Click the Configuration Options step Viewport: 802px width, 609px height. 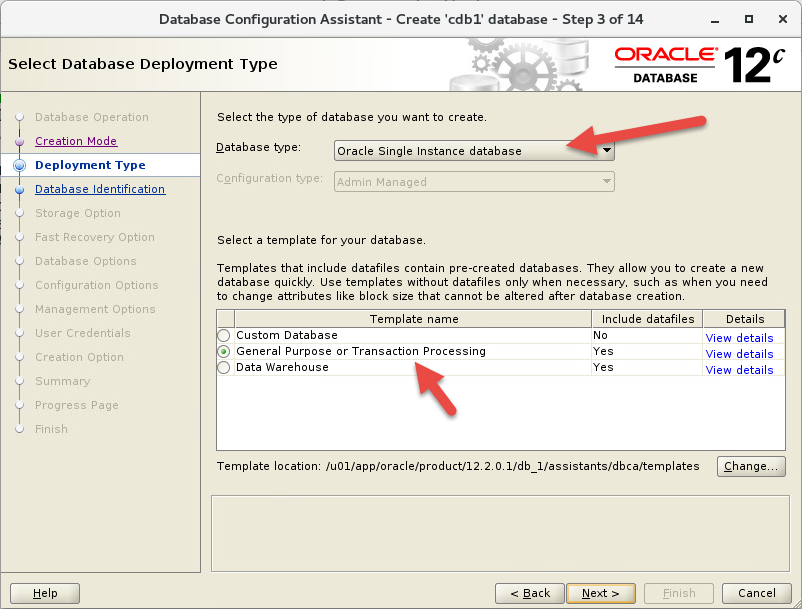click(x=97, y=285)
